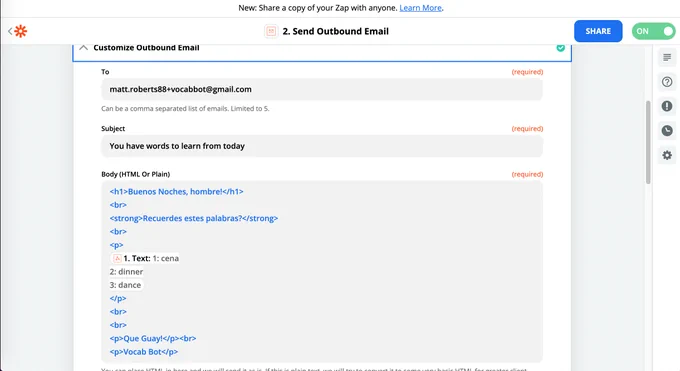Image resolution: width=680 pixels, height=371 pixels.
Task: Click the Body (HTML Or Plain) label
Action: click(136, 174)
